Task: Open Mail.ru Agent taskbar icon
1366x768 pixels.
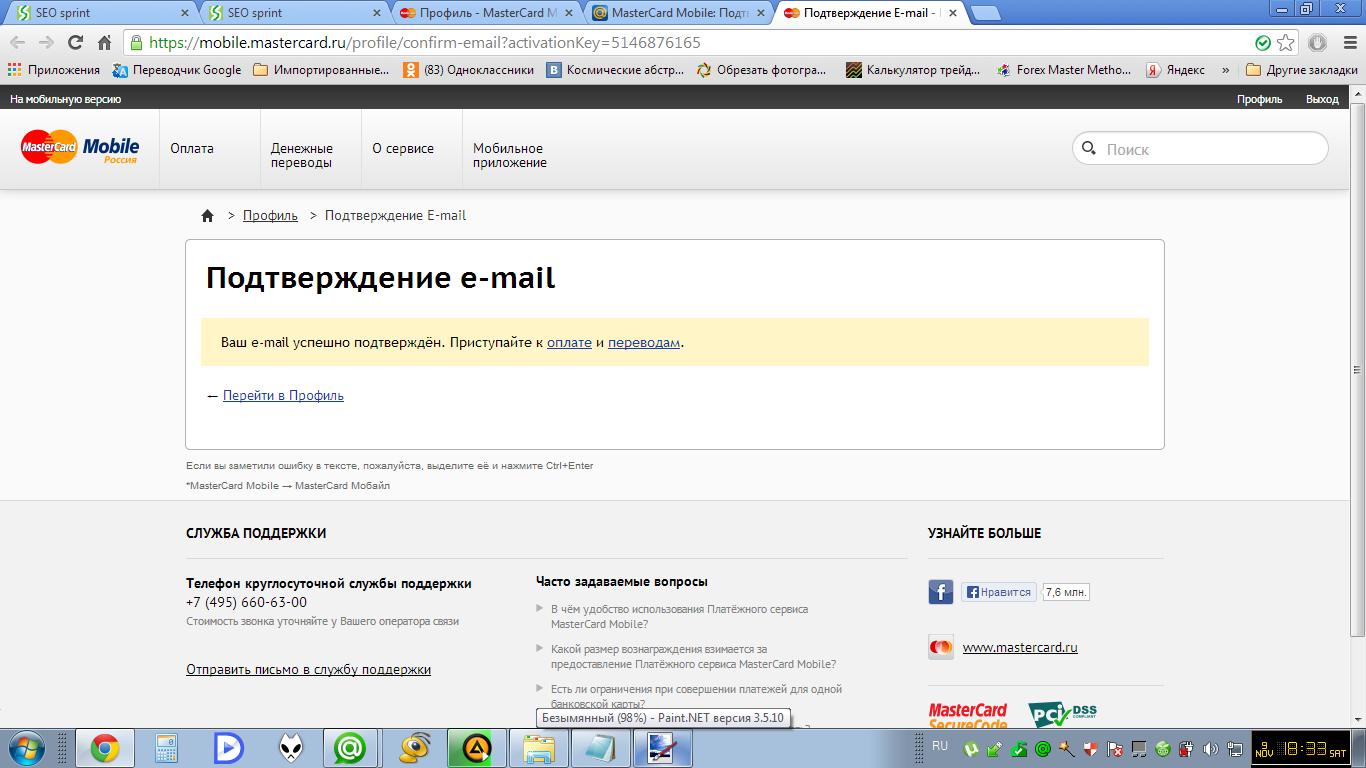Action: tap(352, 748)
